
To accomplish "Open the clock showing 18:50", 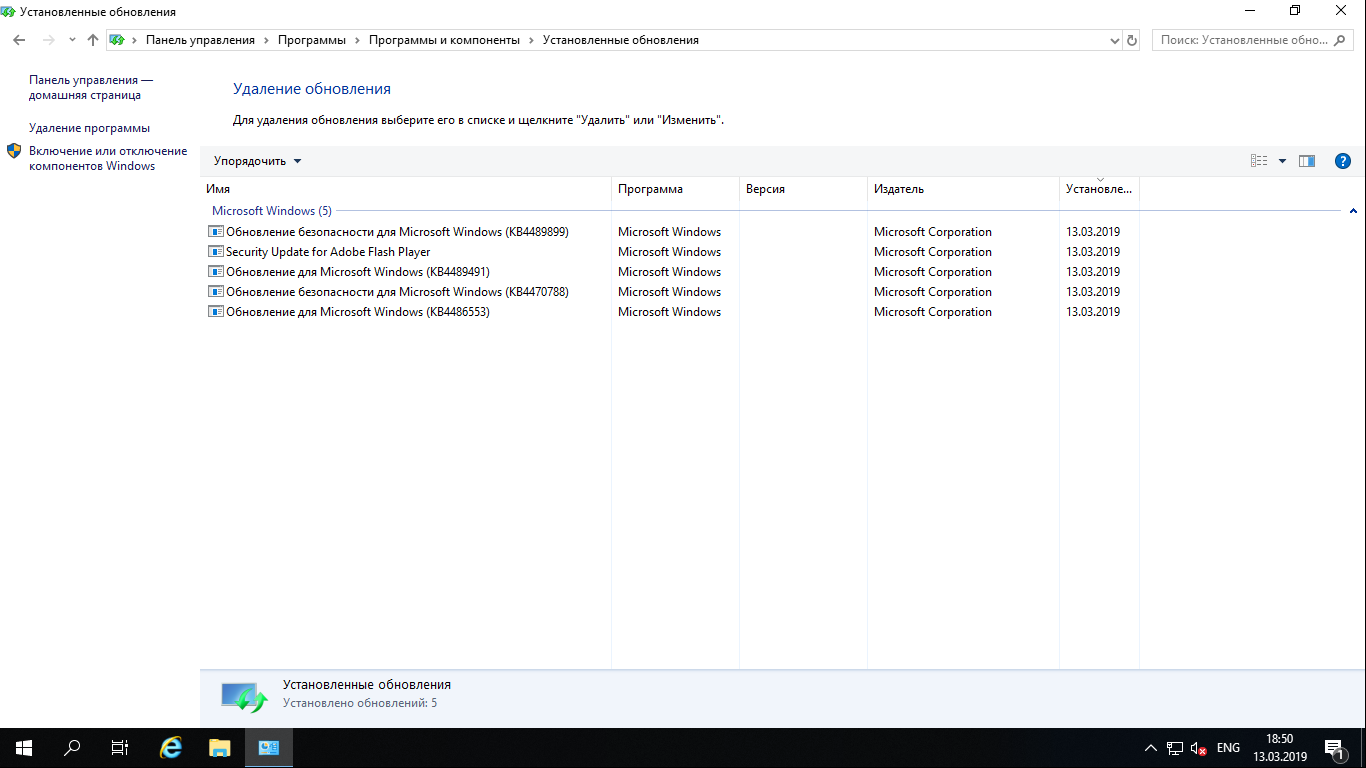I will point(1280,748).
